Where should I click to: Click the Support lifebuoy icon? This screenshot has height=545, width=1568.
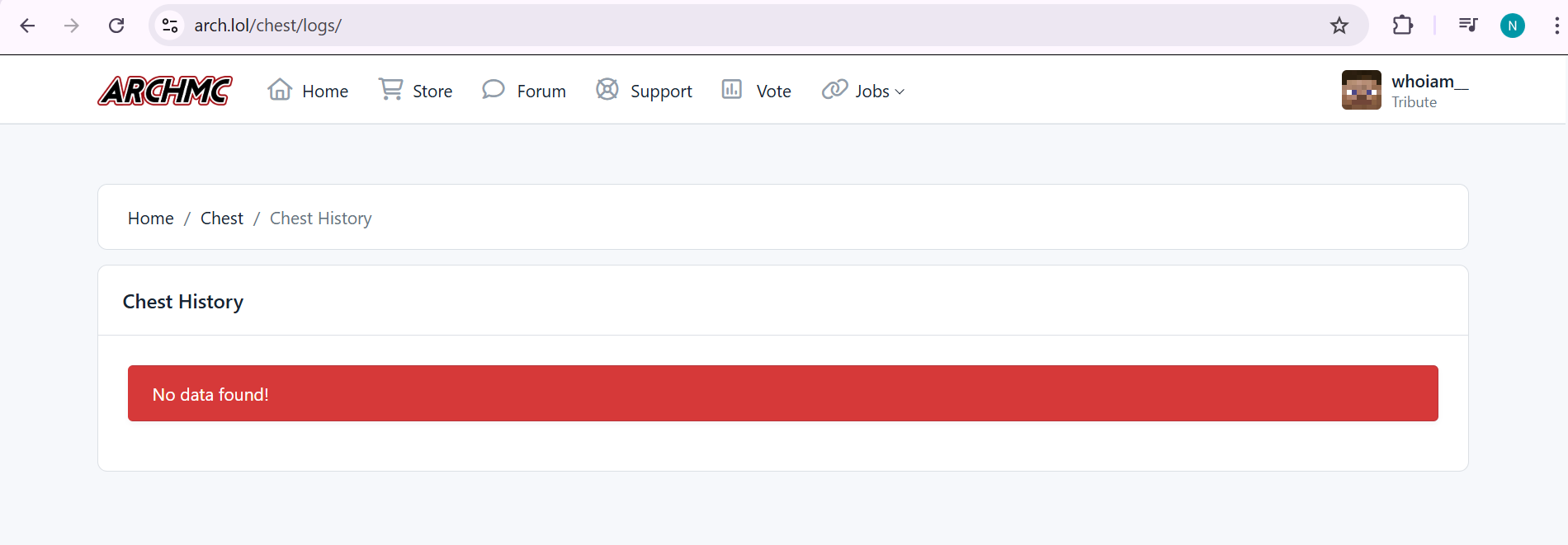click(607, 89)
